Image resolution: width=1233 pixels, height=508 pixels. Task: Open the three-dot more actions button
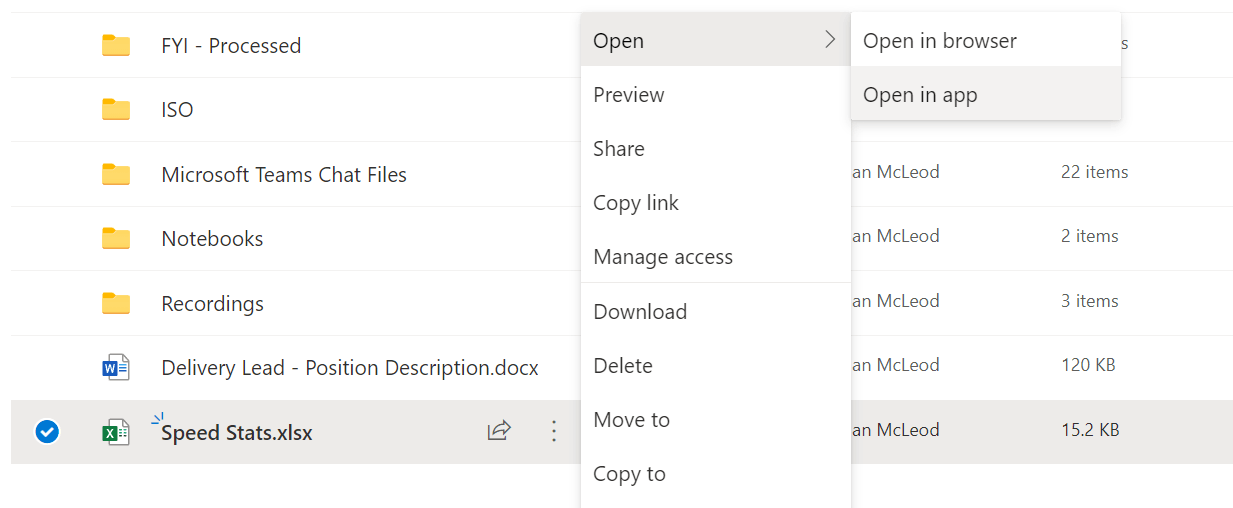point(554,431)
